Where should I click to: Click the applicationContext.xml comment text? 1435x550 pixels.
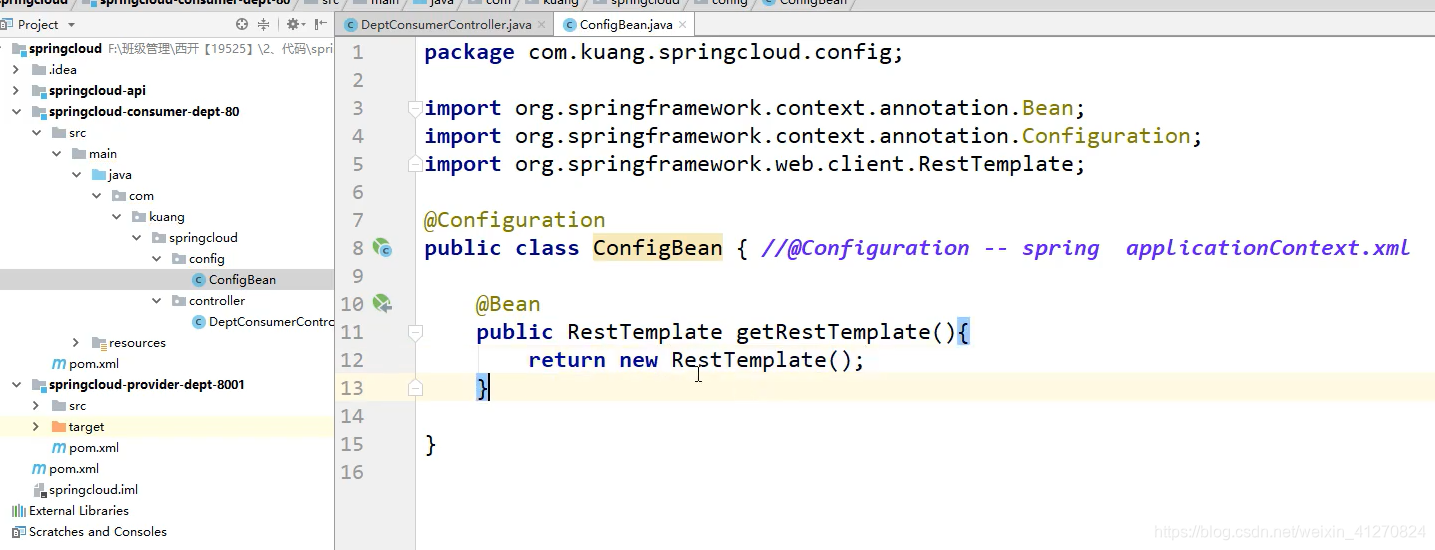pos(1268,248)
